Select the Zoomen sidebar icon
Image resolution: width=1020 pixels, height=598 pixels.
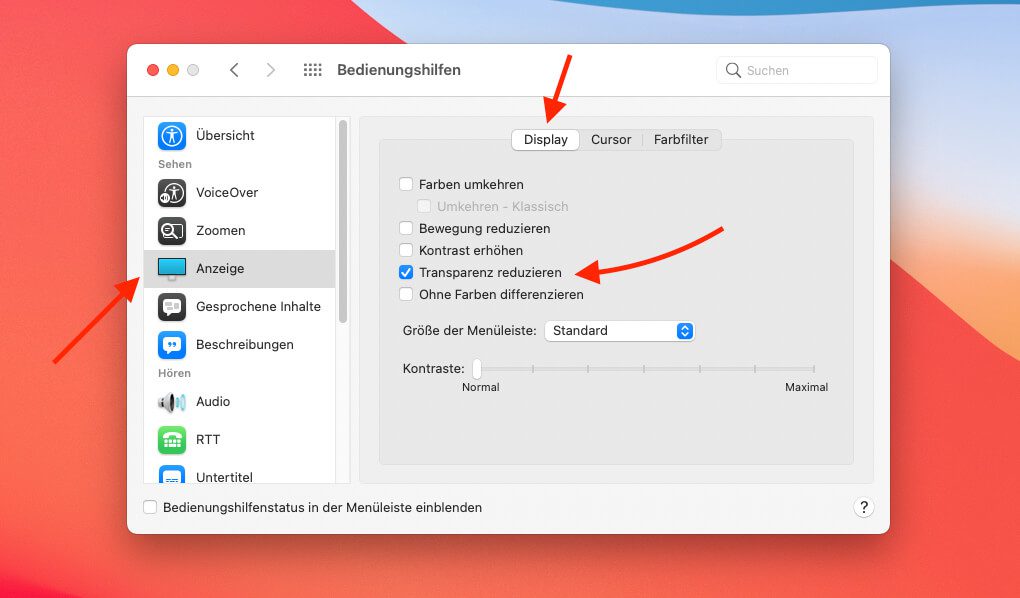pyautogui.click(x=172, y=231)
